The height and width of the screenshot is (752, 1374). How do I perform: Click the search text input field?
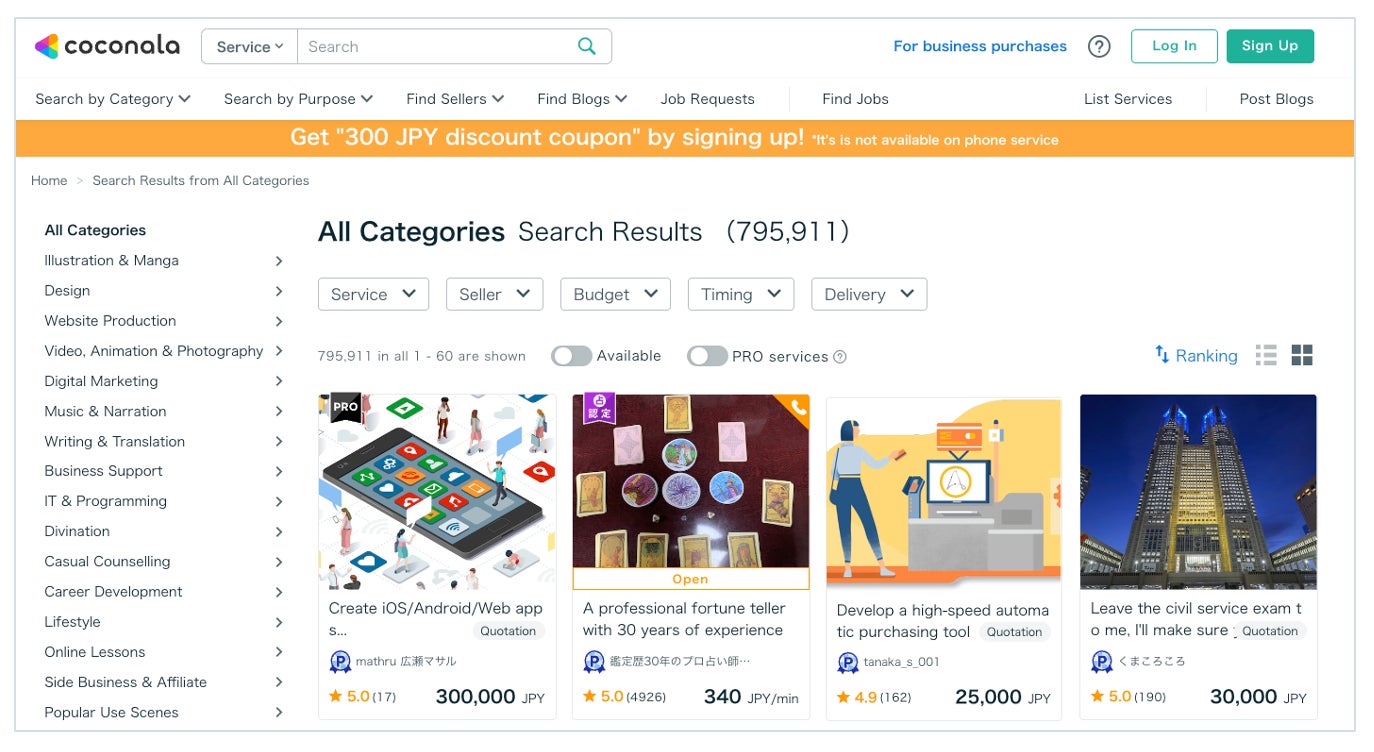point(435,46)
